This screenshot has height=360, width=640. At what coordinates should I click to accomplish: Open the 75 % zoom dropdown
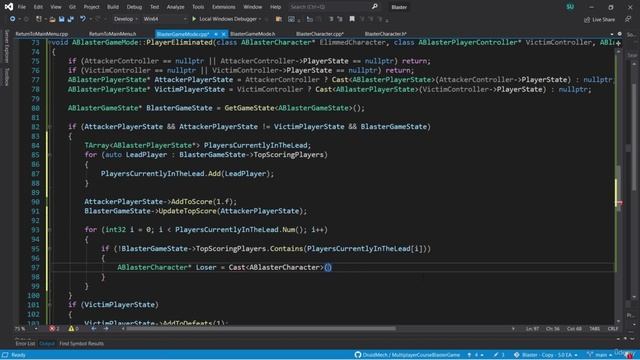click(25, 329)
